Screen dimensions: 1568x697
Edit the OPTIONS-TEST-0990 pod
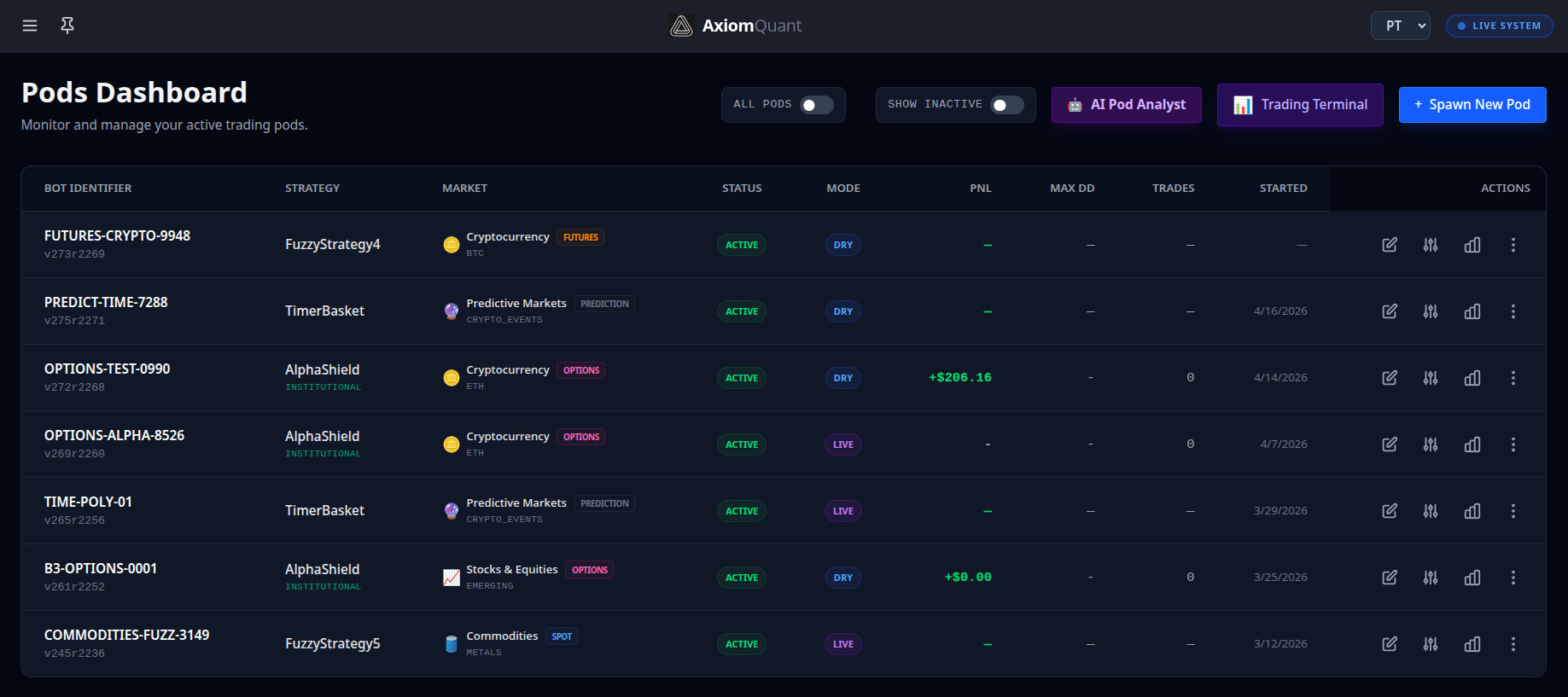coord(1390,378)
